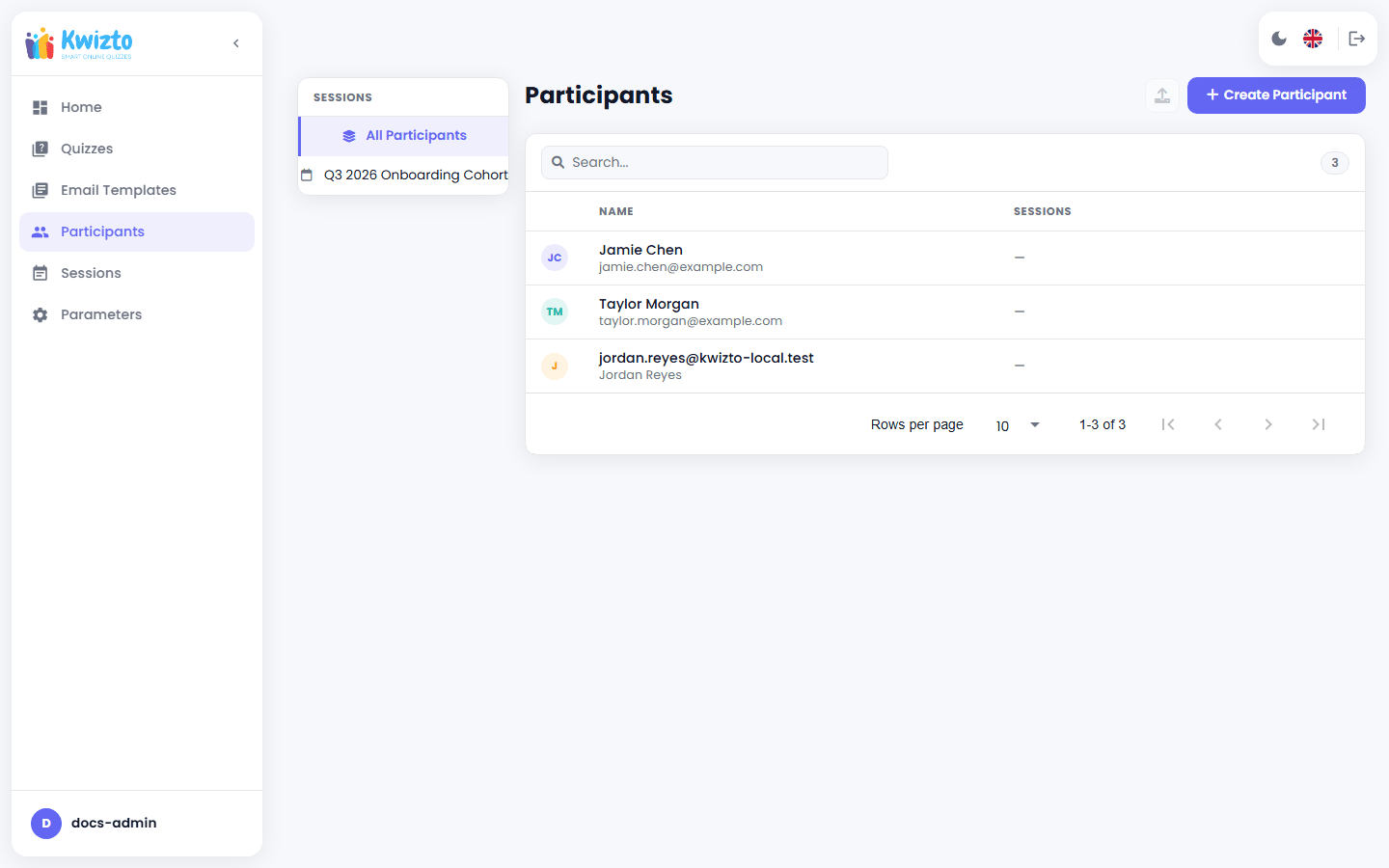The height and width of the screenshot is (868, 1389).
Task: Click the logout icon
Action: tap(1357, 39)
